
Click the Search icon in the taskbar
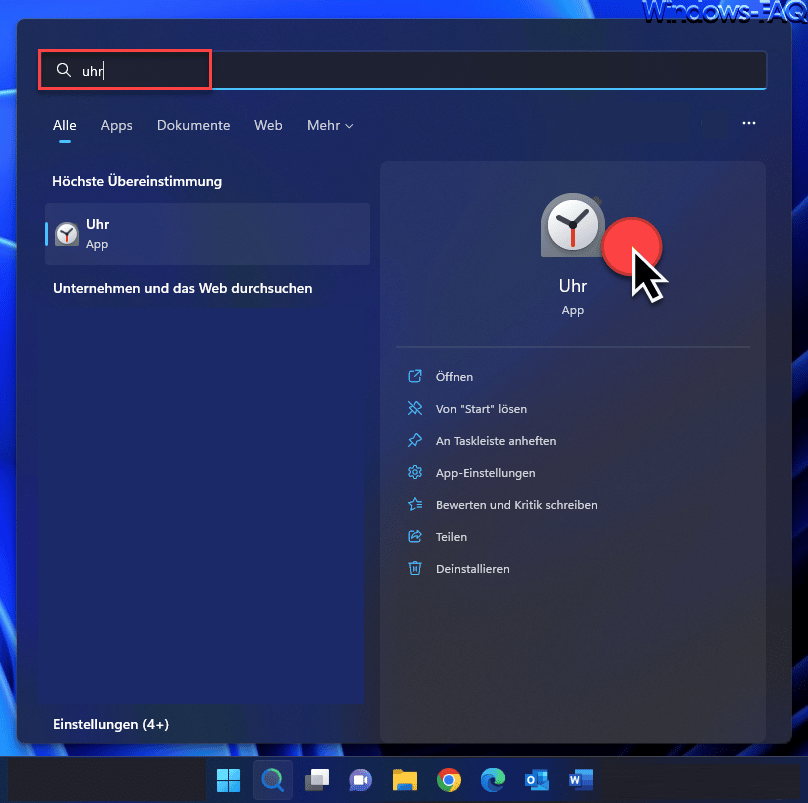[273, 780]
